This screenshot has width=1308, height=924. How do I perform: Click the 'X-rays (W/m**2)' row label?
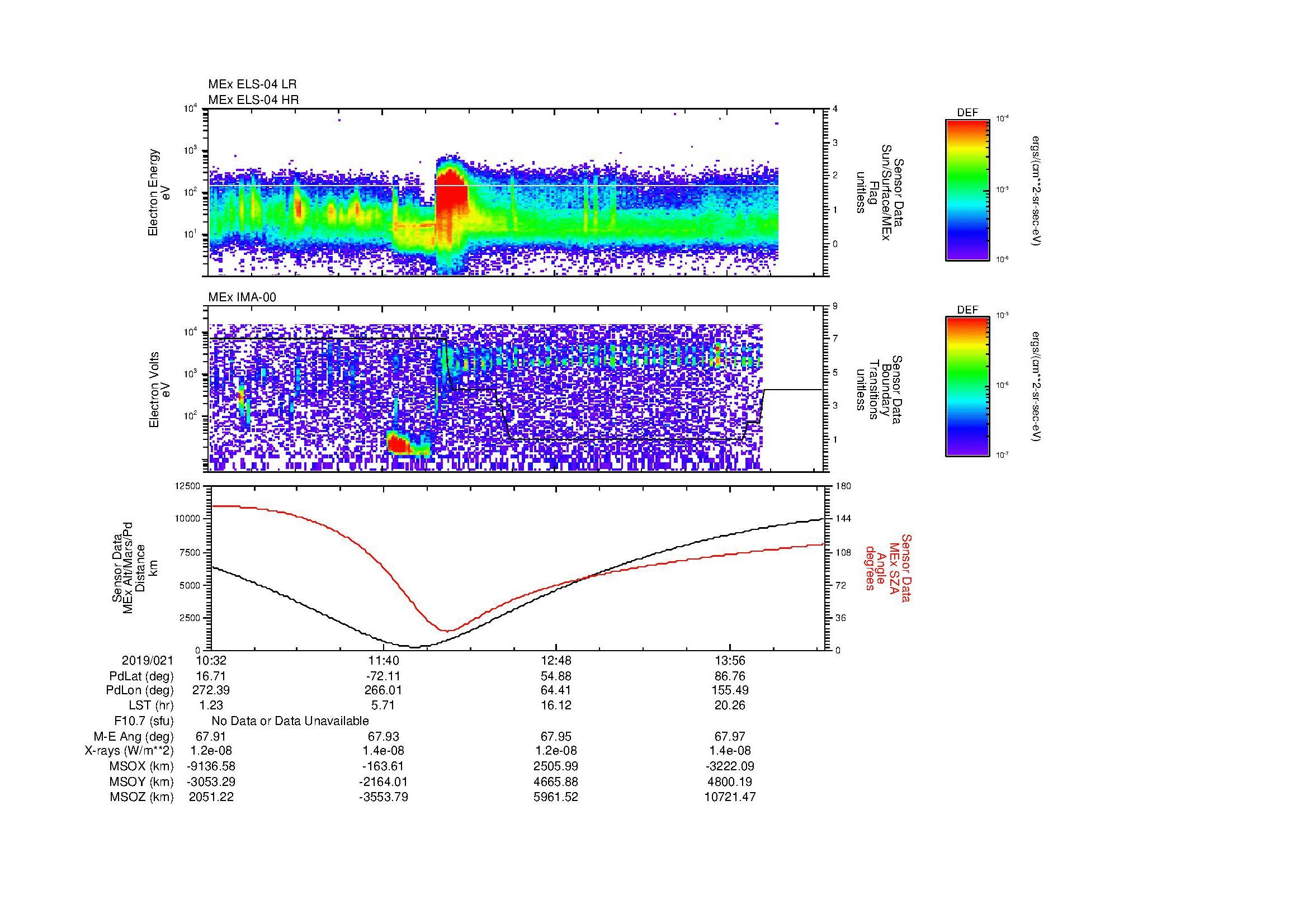tap(129, 751)
